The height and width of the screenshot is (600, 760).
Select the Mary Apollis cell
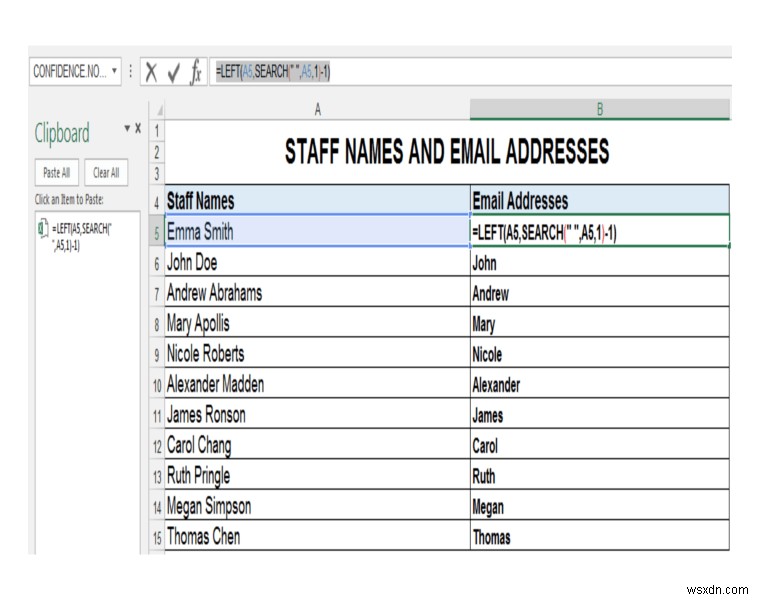[317, 323]
